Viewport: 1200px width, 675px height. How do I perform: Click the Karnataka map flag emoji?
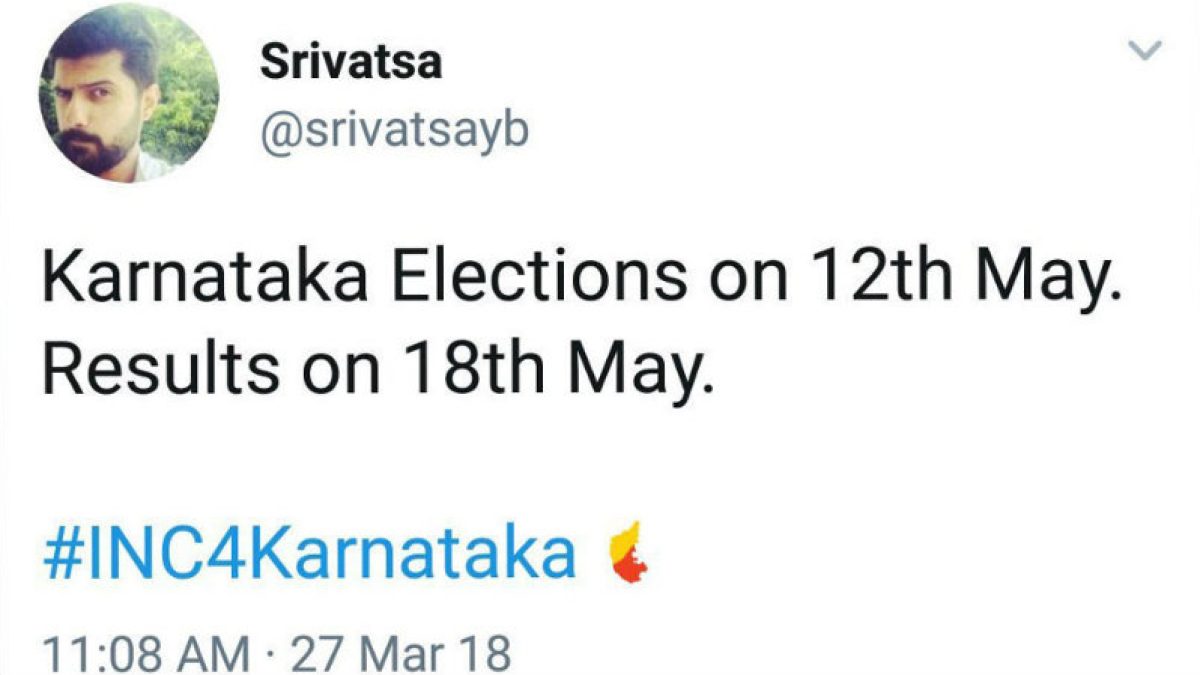point(629,554)
